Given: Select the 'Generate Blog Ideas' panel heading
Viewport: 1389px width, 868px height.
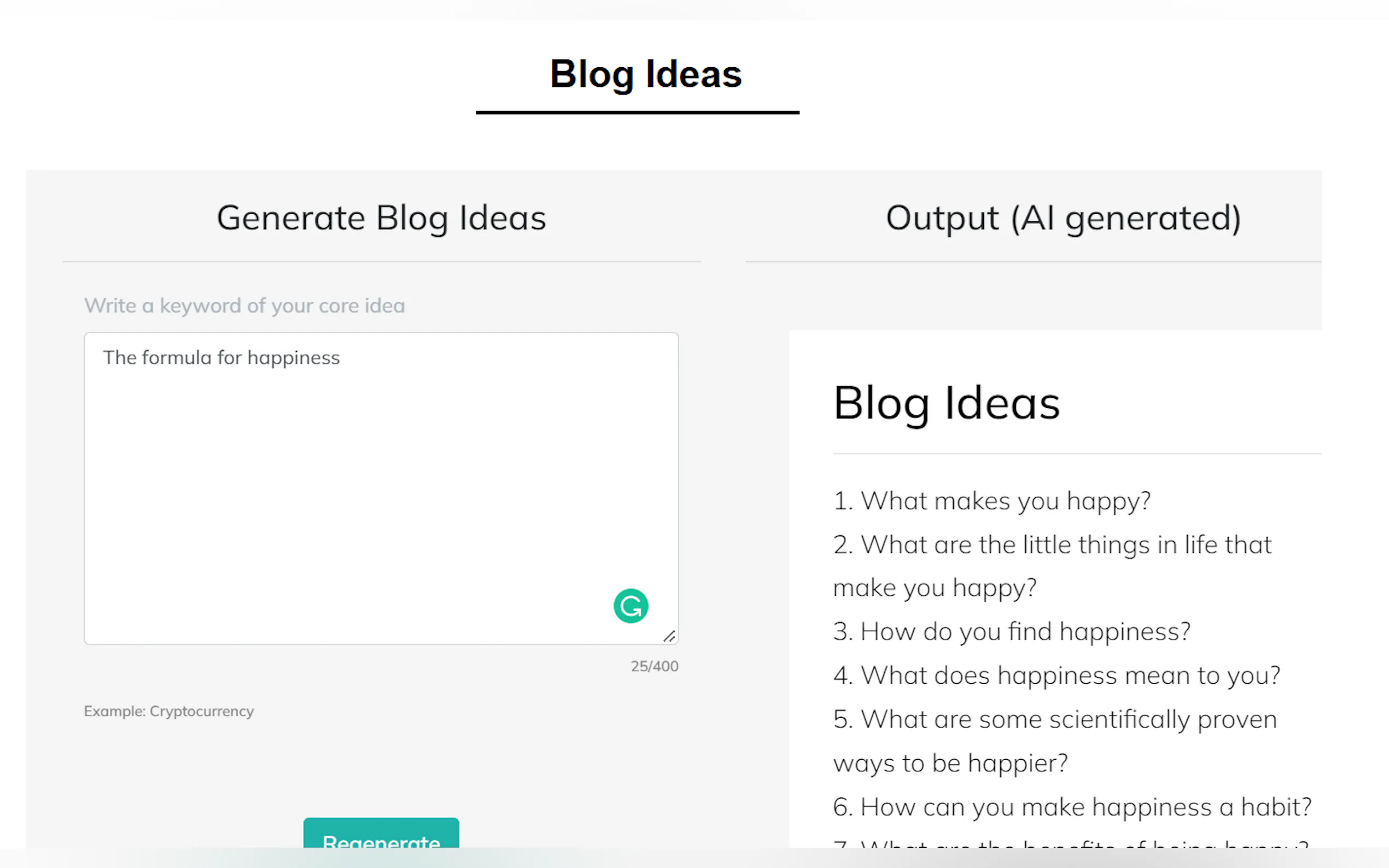Looking at the screenshot, I should [381, 218].
